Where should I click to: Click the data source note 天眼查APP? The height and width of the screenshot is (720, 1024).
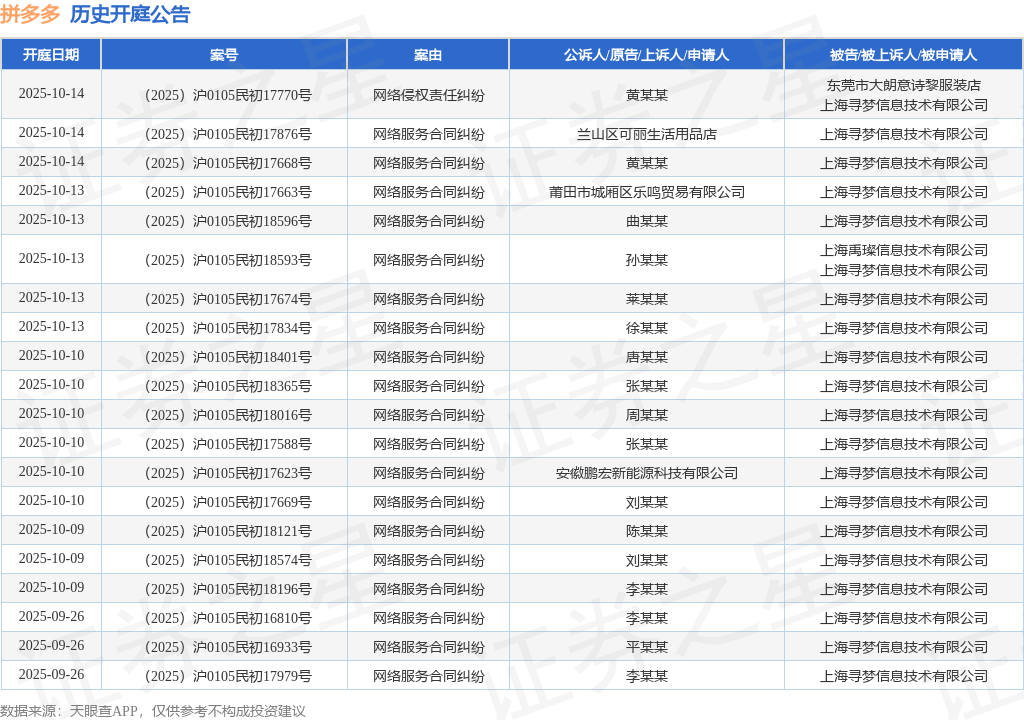(103, 712)
